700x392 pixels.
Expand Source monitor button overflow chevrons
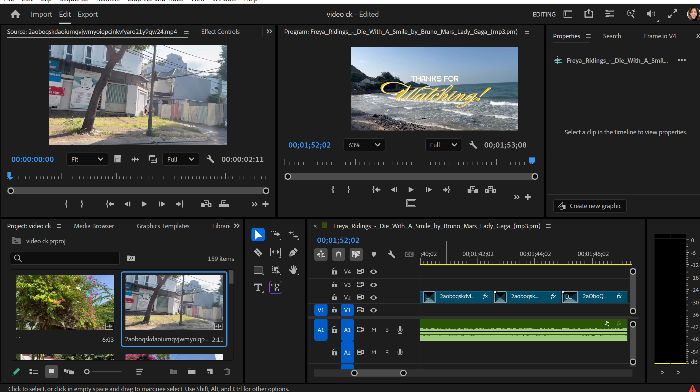pos(254,204)
